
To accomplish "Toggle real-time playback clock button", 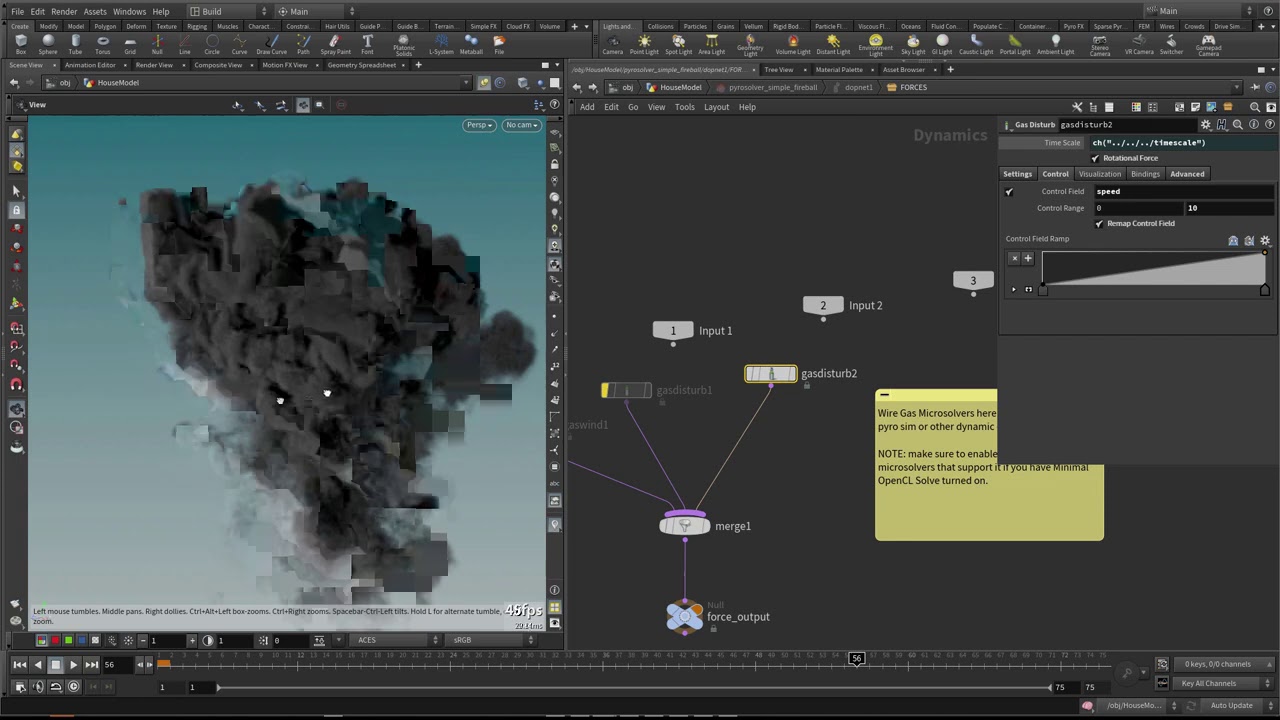I will (73, 687).
